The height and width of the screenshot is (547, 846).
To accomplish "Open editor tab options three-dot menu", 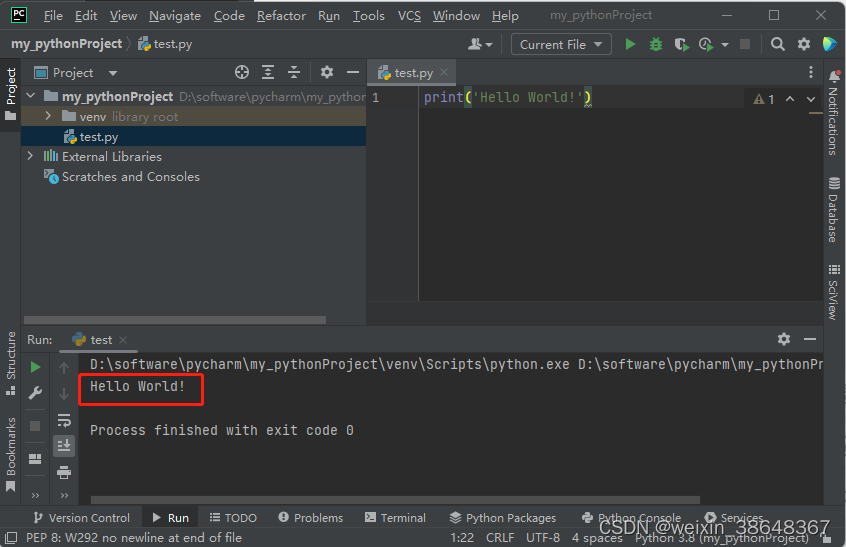I will pyautogui.click(x=810, y=72).
